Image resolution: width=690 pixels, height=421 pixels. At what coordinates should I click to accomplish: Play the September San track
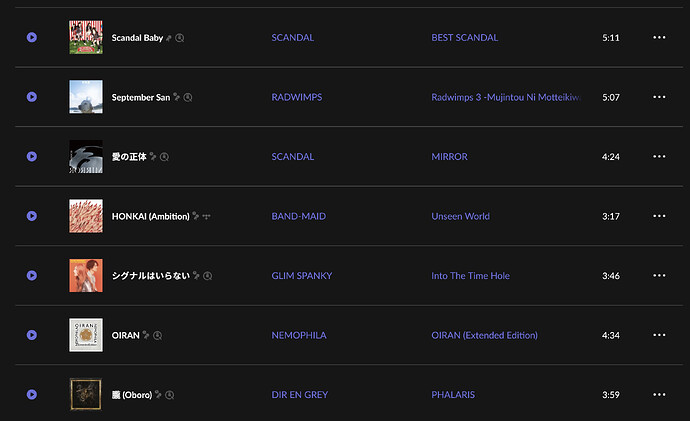[32, 97]
